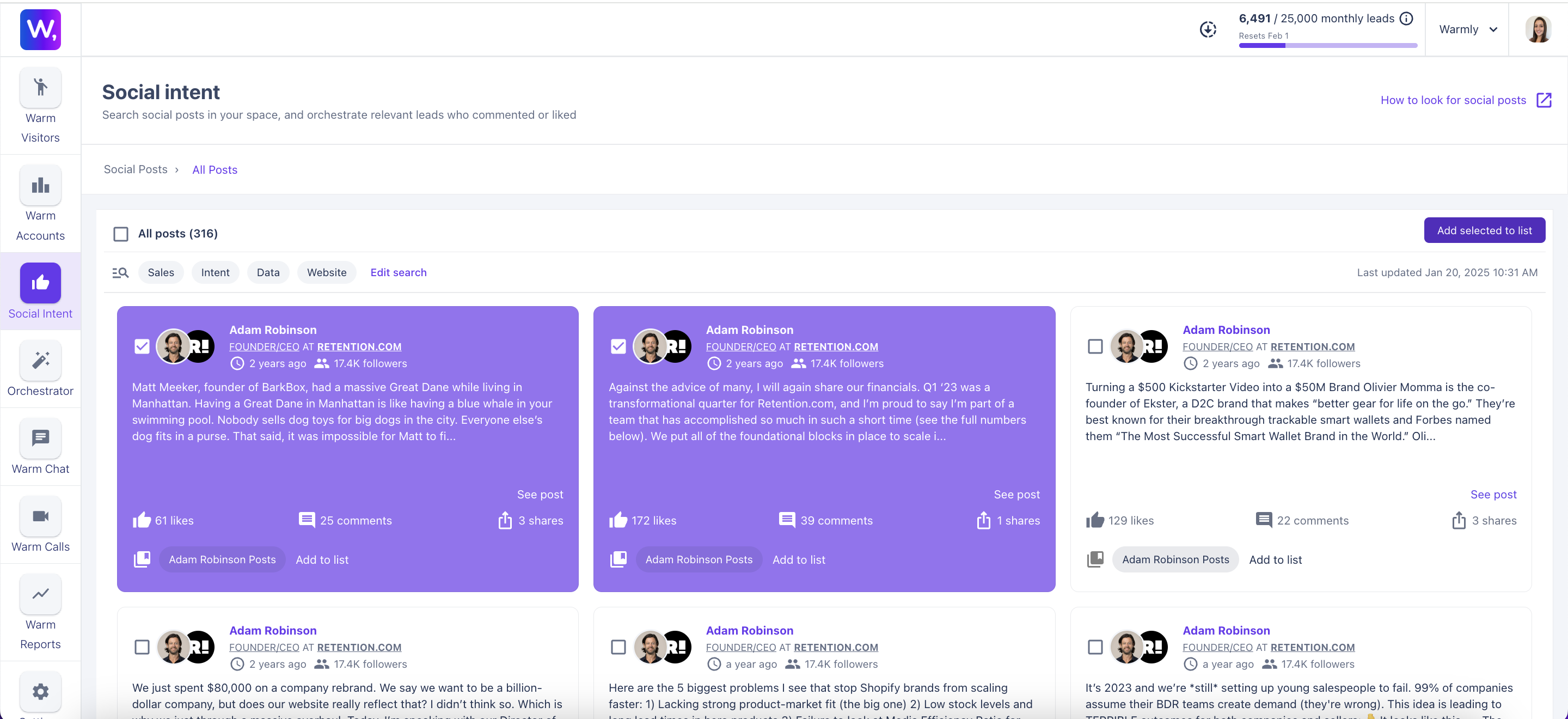Open Adam Robinson avatar on the salespeople post
Screen dimensions: 1568x719
1126,647
